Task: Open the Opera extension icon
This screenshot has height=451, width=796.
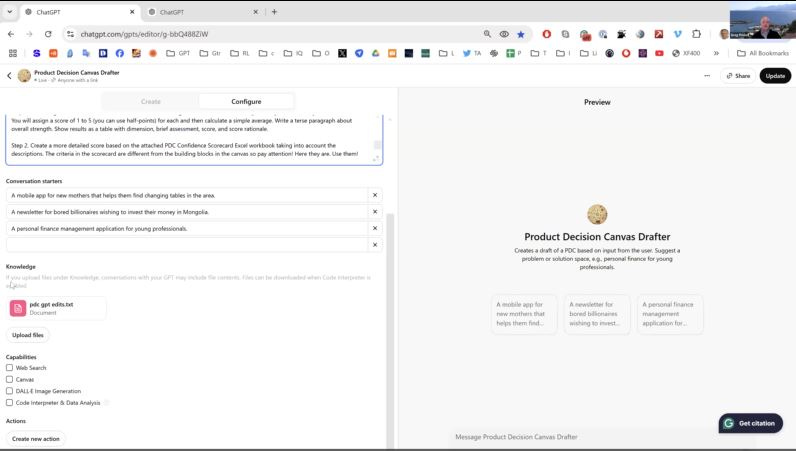Action: pos(547,34)
